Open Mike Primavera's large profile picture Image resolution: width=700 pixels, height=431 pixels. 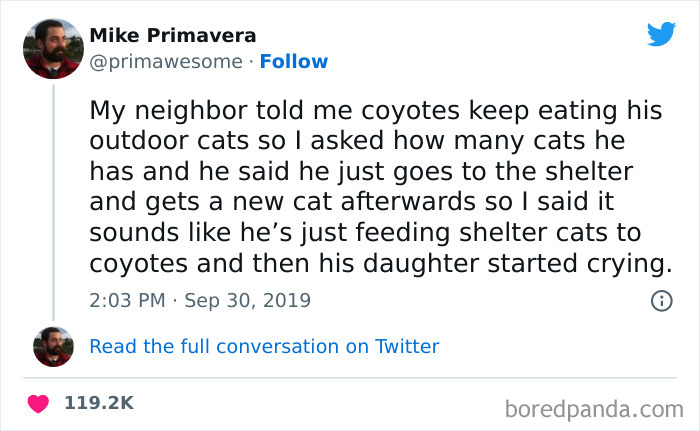click(53, 48)
